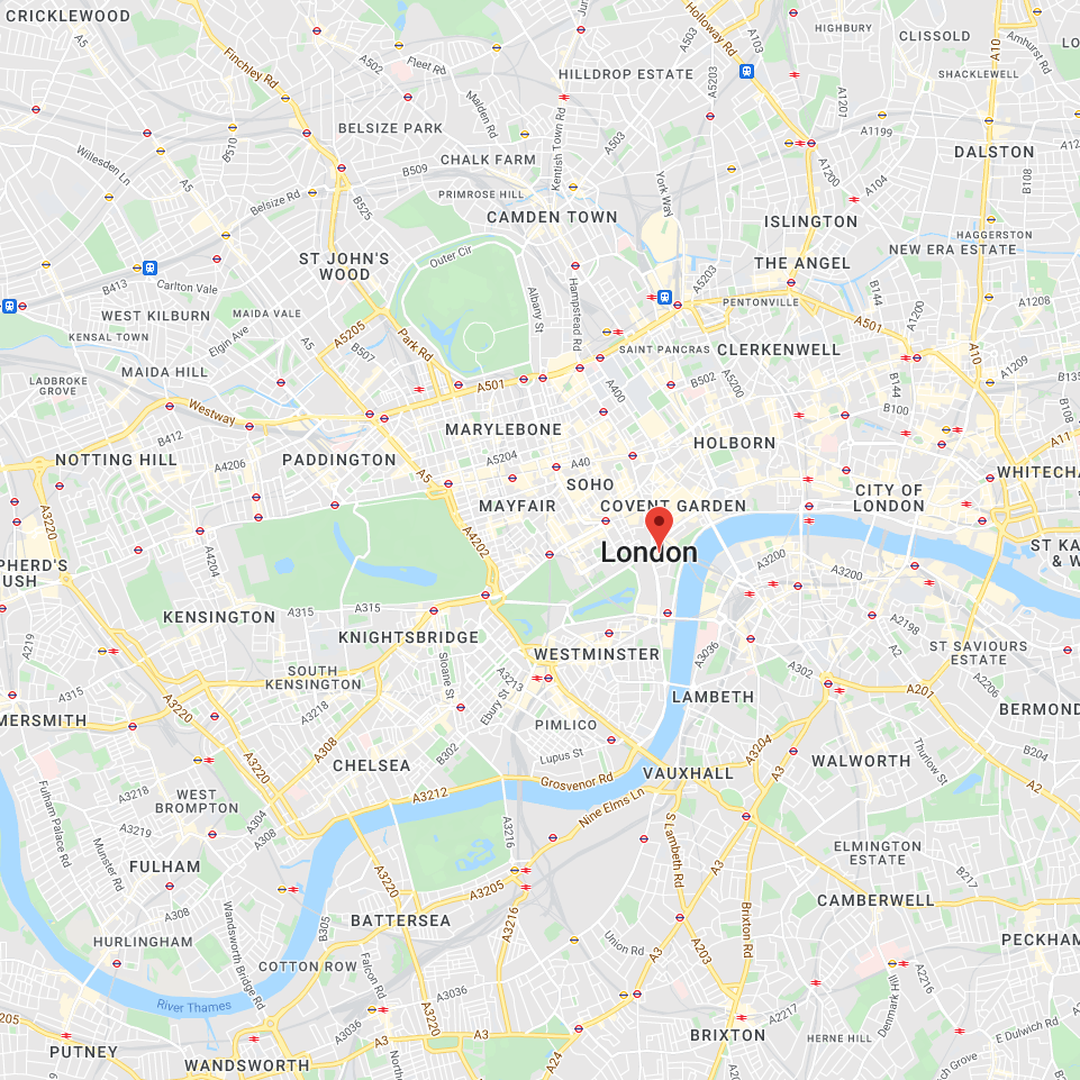
Task: Click the blue station icon left of West Kilburn
Action: click(9, 306)
